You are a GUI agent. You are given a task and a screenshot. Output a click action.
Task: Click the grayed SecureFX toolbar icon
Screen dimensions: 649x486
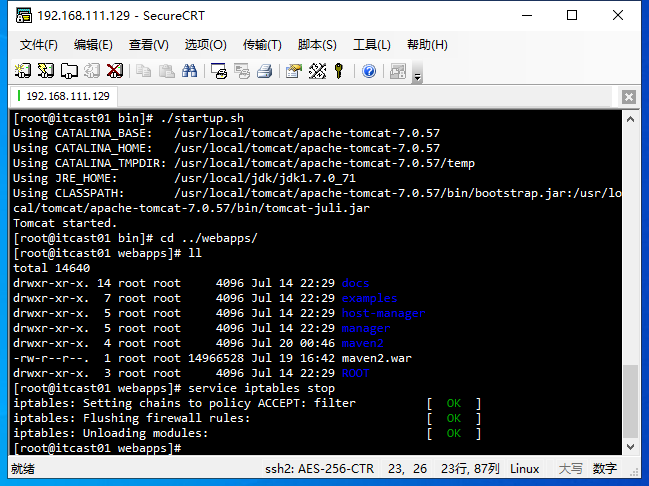pyautogui.click(x=398, y=71)
